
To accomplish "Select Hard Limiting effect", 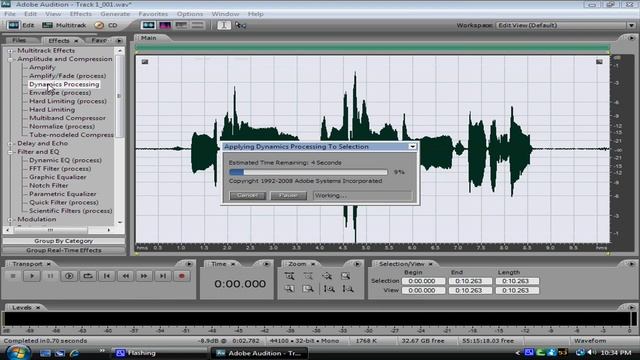I will 52,109.
